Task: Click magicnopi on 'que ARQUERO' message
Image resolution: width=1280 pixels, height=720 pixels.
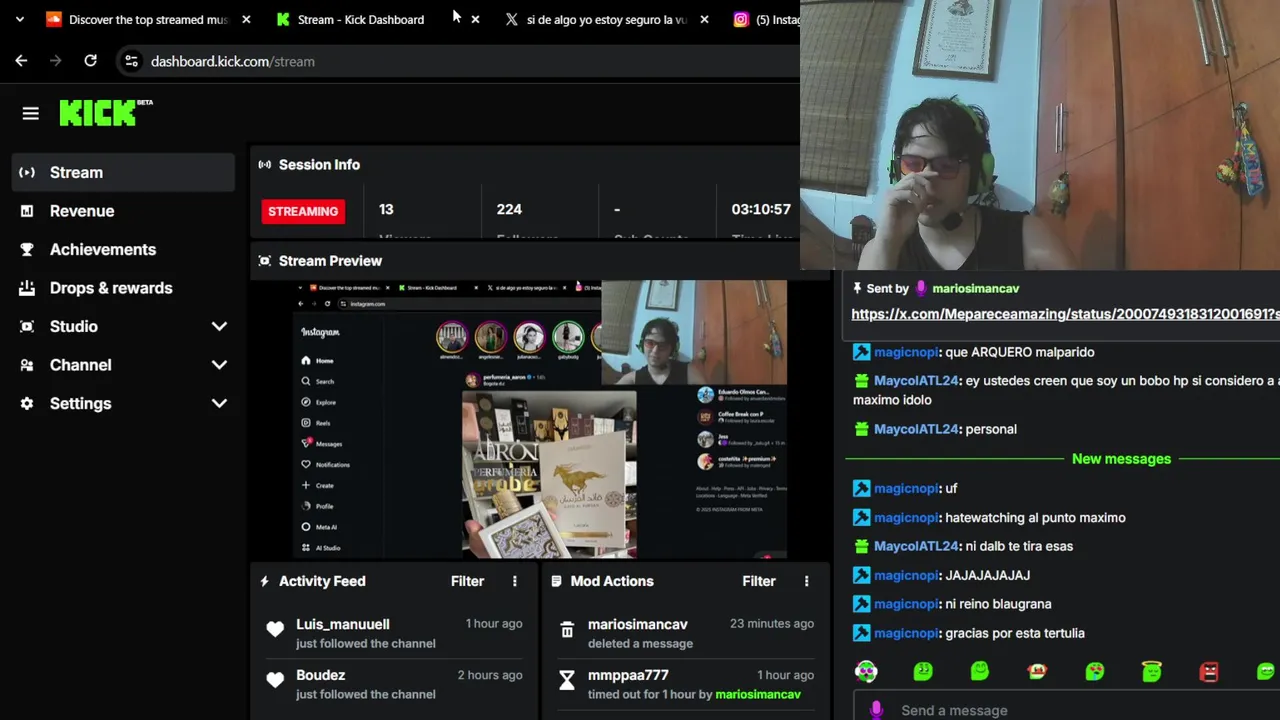Action: pos(906,352)
